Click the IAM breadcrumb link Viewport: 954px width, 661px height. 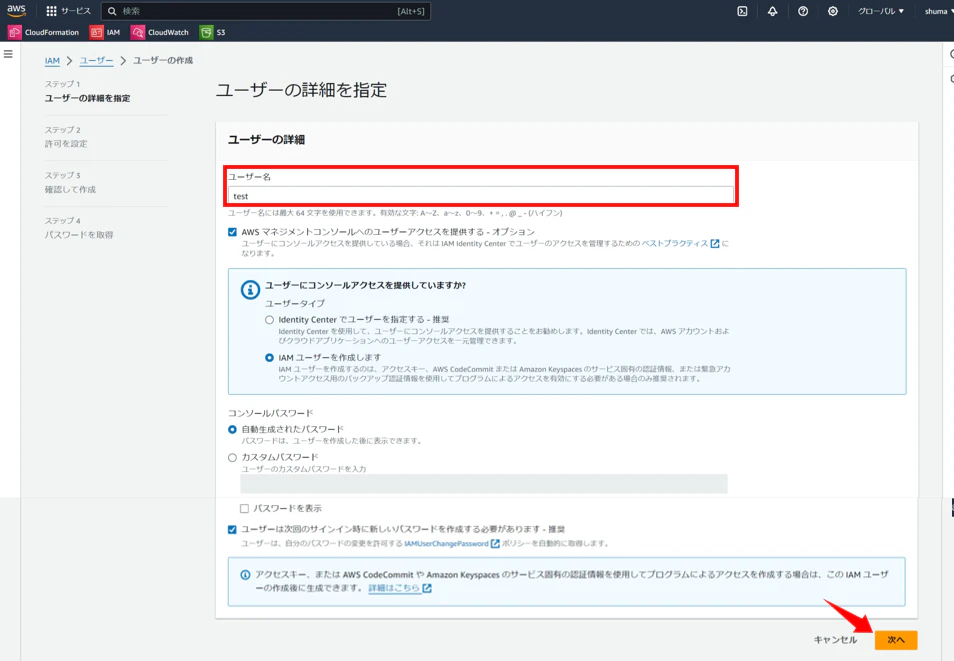tap(52, 61)
